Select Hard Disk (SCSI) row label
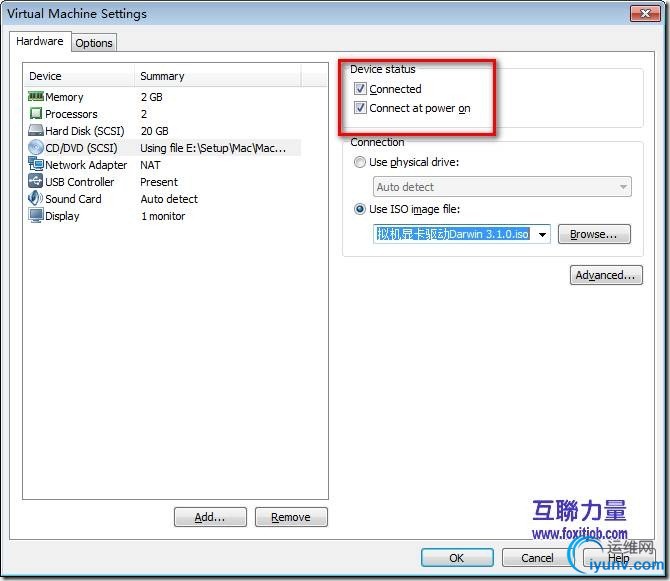This screenshot has width=670, height=581. tap(85, 131)
